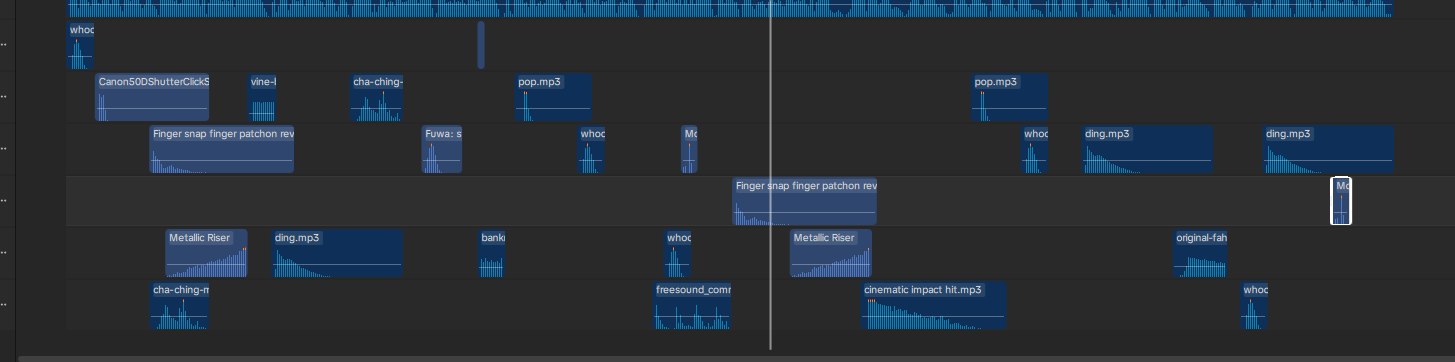Select the cha-ching-n clip on the bottom track
The width and height of the screenshot is (1455, 362).
pos(180,305)
